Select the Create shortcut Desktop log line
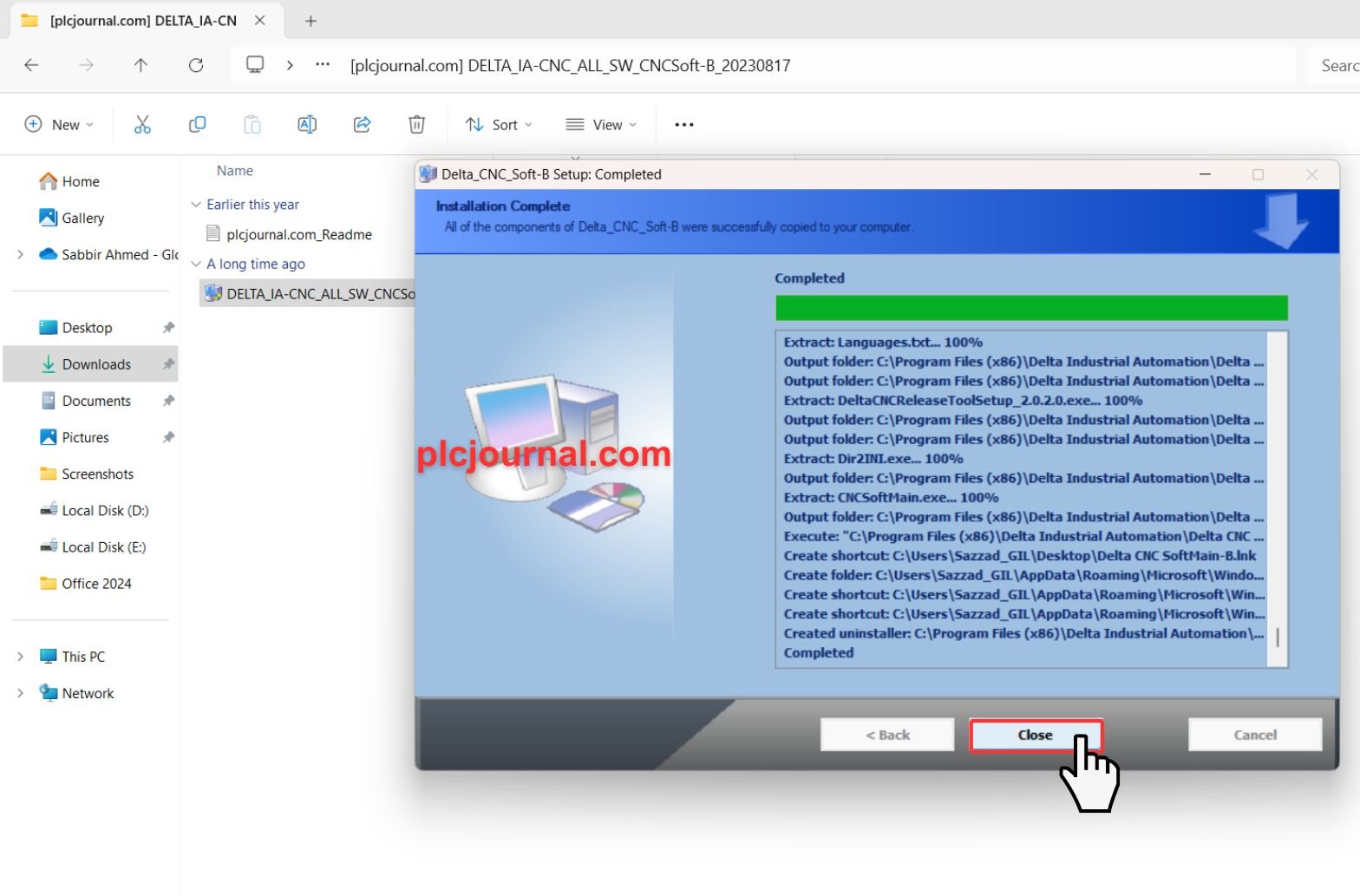The image size is (1360, 896). (1020, 555)
